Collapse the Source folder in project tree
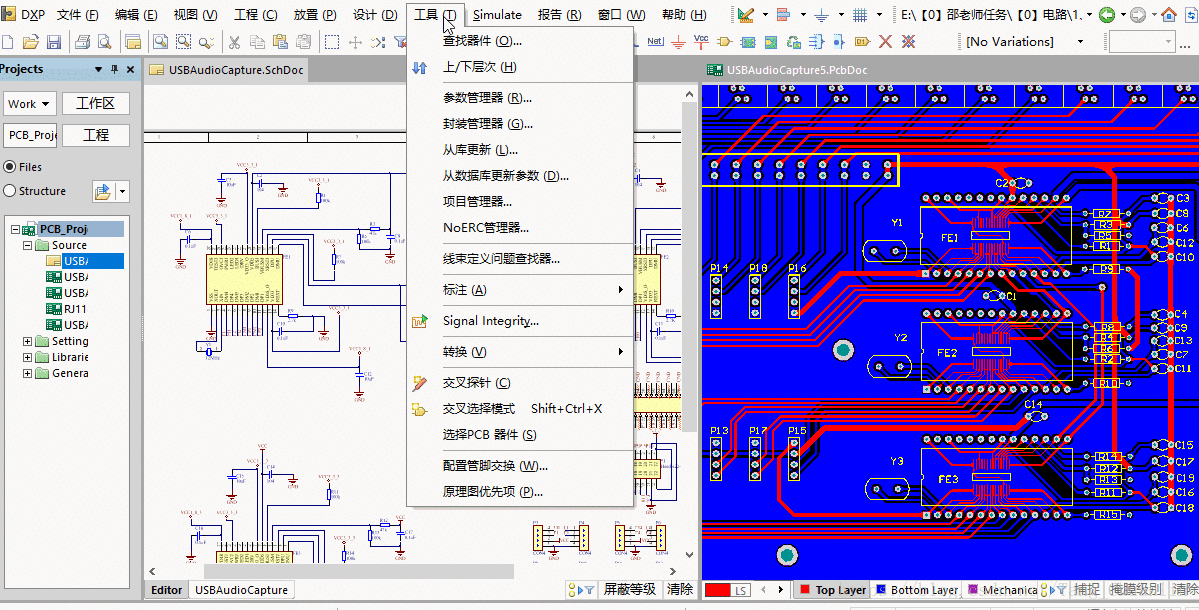Viewport: 1199px width, 610px height. pyautogui.click(x=28, y=245)
